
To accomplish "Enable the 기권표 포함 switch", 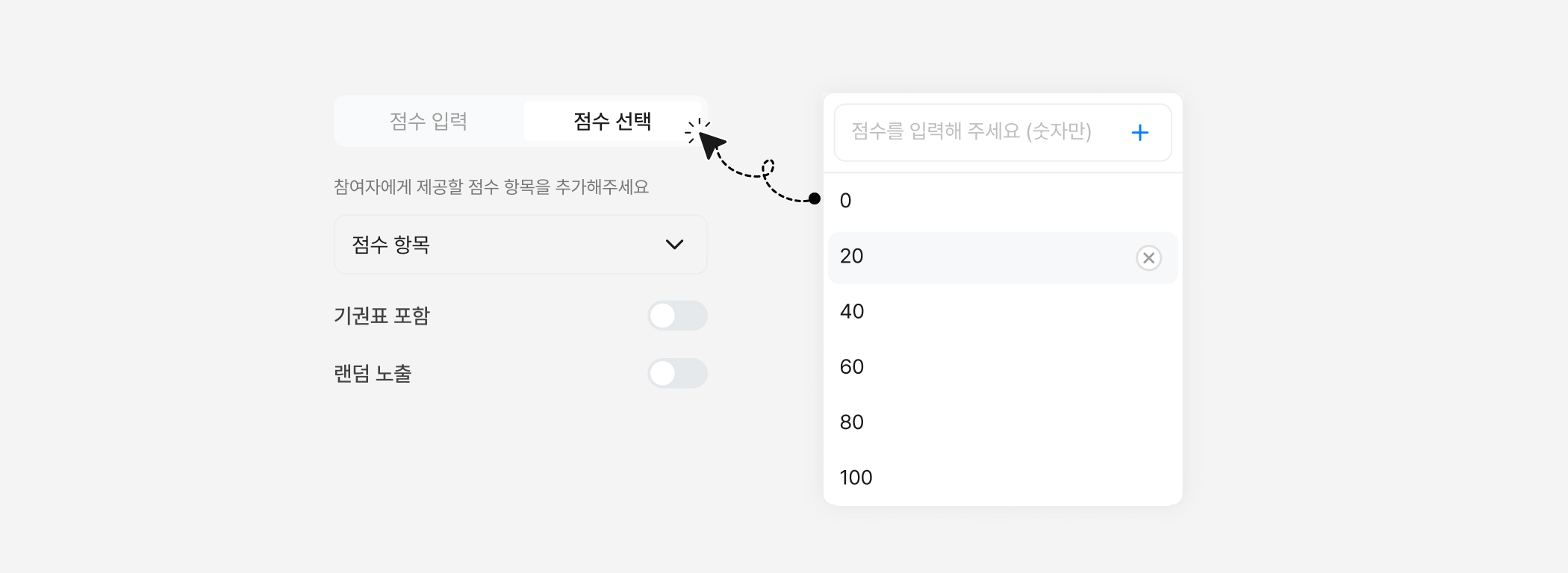I will click(x=677, y=316).
